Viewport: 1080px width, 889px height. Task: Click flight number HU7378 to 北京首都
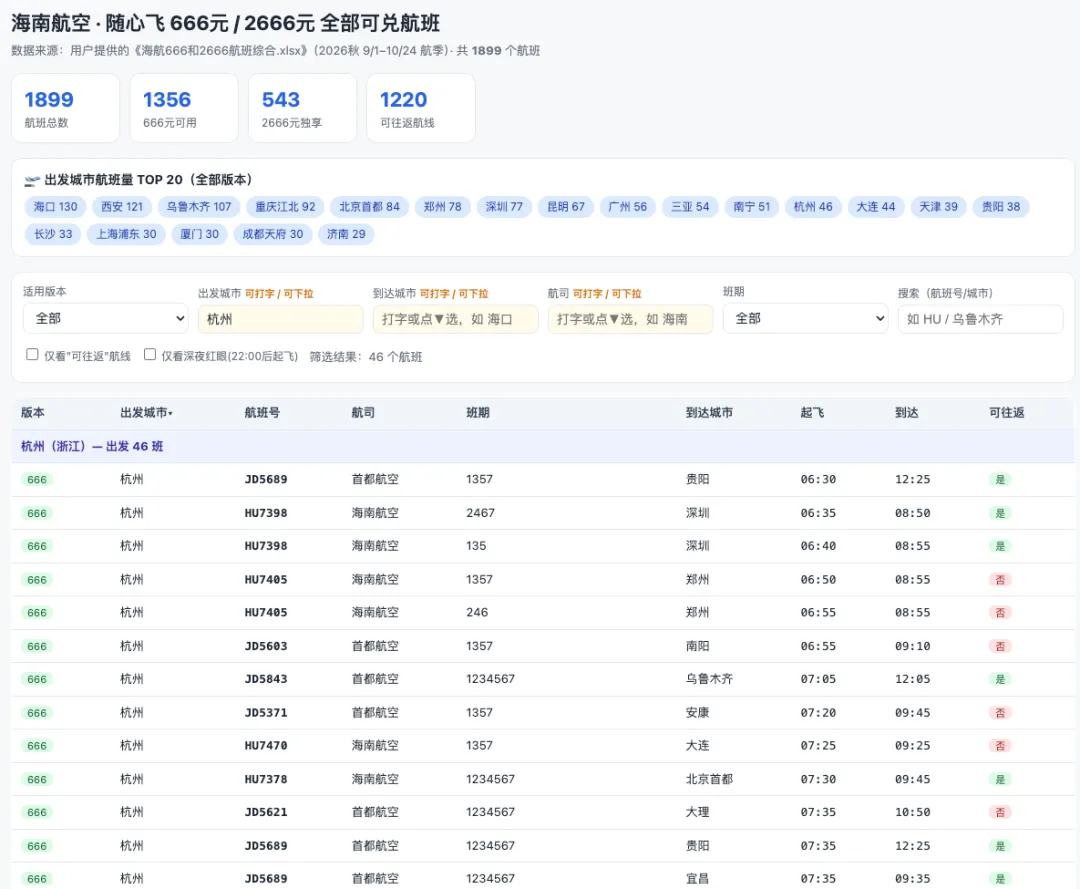(266, 780)
